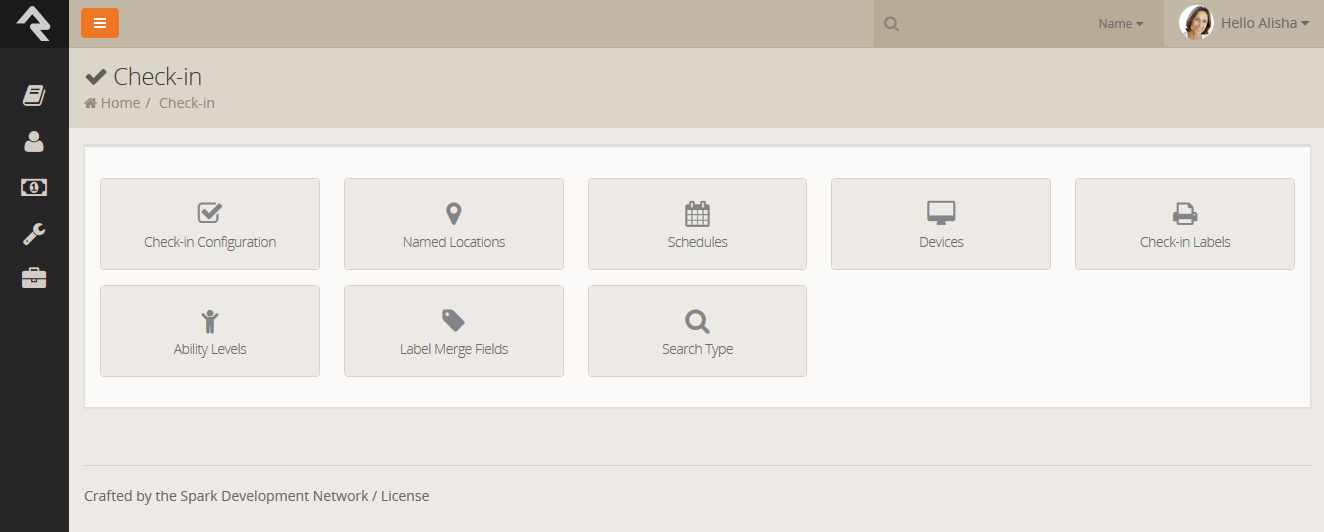This screenshot has width=1324, height=532.
Task: Open the money bill icon in sidebar
Action: click(34, 187)
